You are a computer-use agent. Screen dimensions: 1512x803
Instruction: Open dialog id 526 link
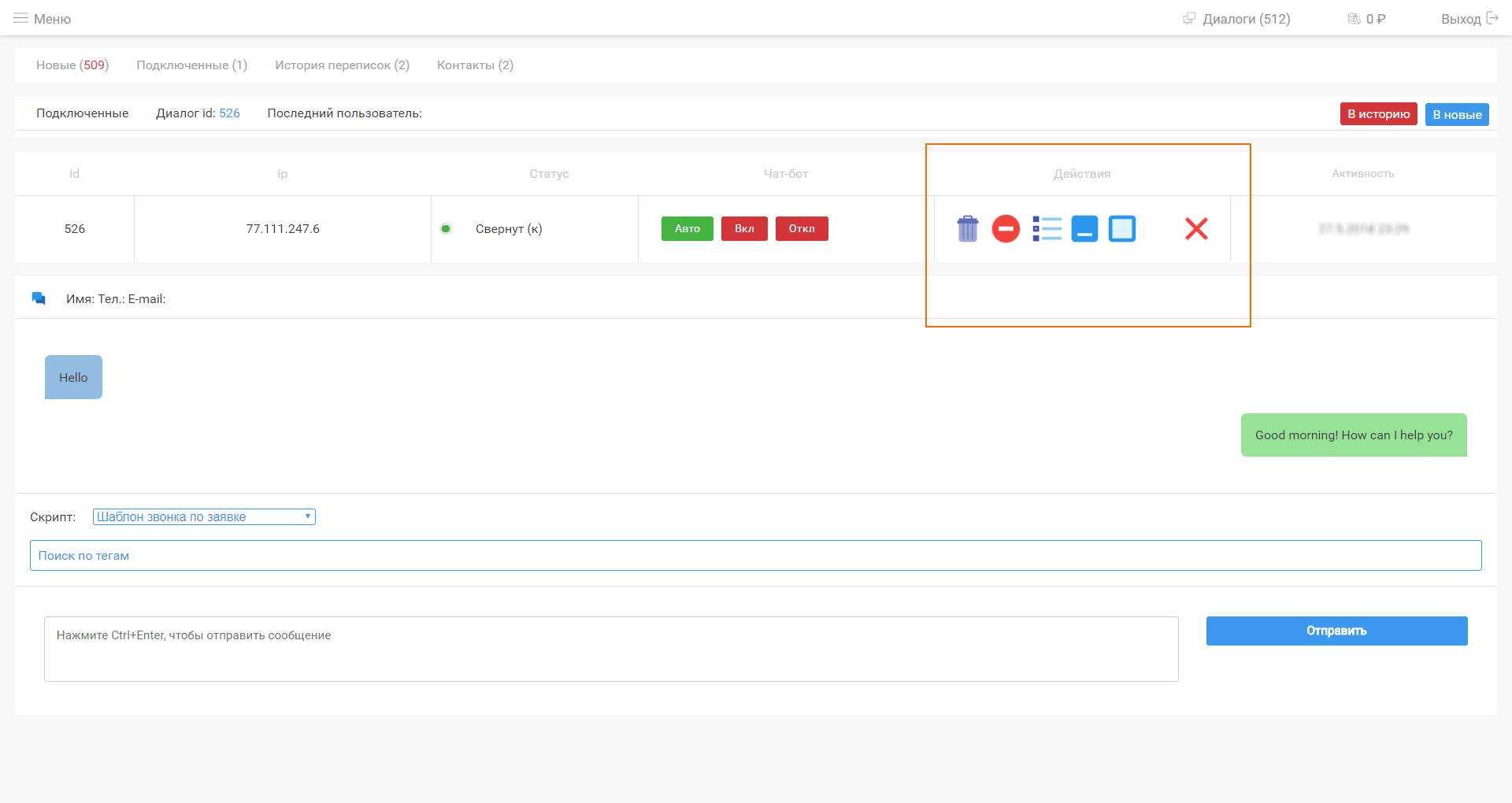[229, 113]
